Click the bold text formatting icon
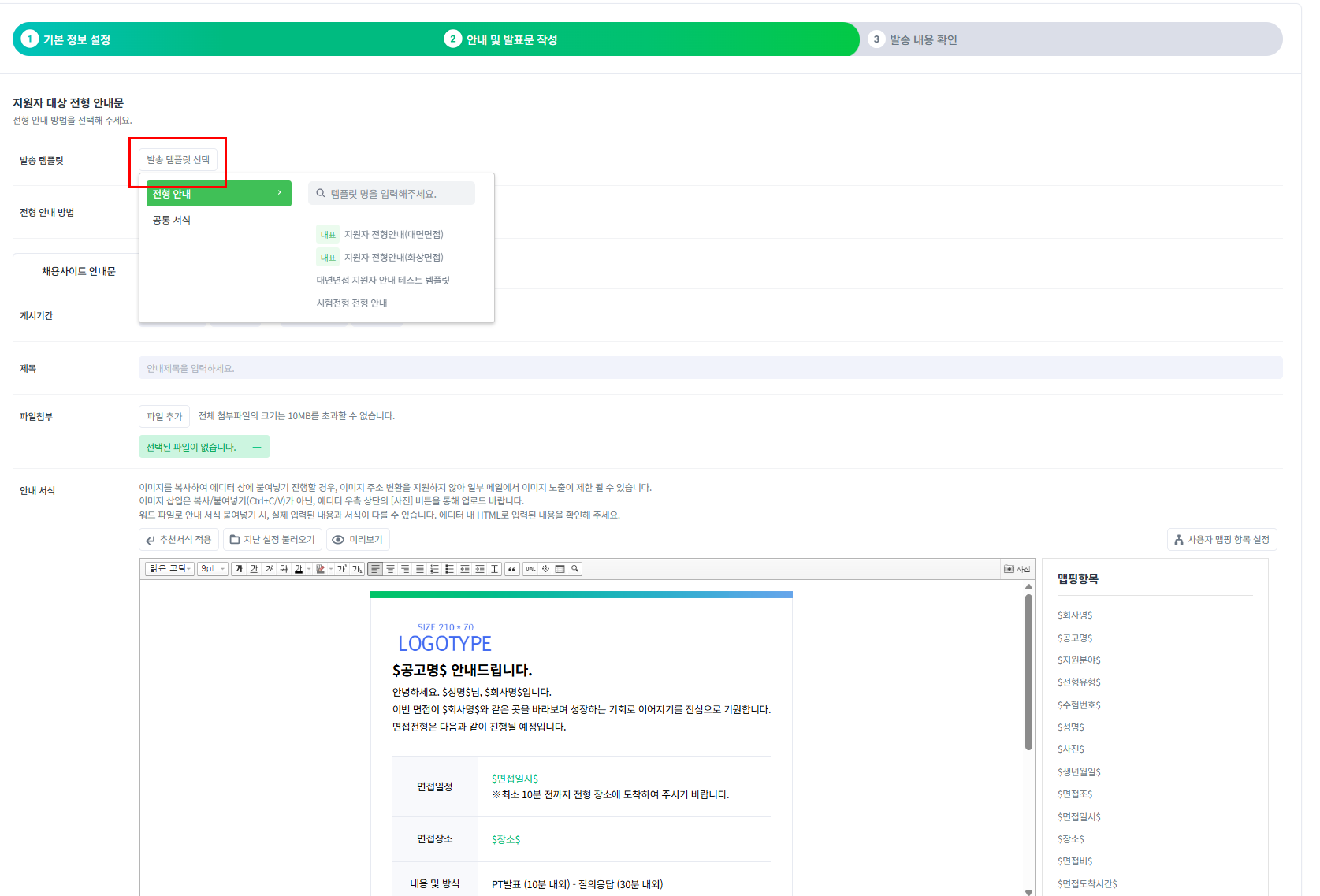Image resolution: width=1320 pixels, height=896 pixels. (239, 569)
